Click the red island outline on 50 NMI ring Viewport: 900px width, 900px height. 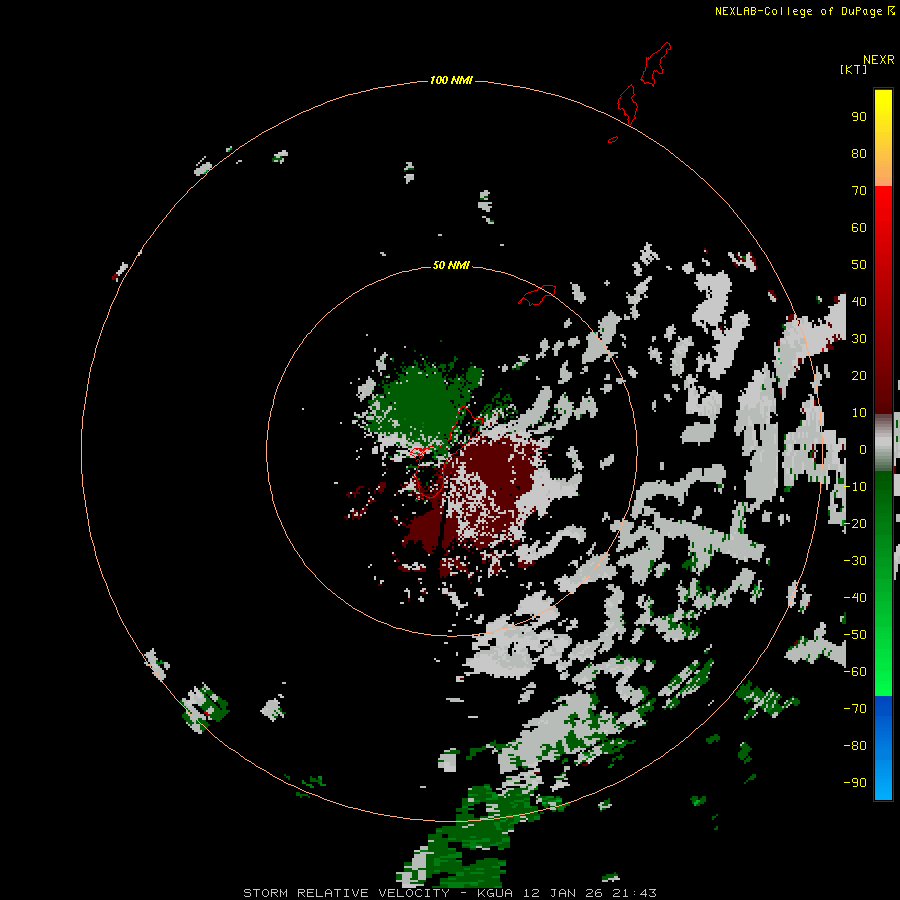click(x=538, y=295)
